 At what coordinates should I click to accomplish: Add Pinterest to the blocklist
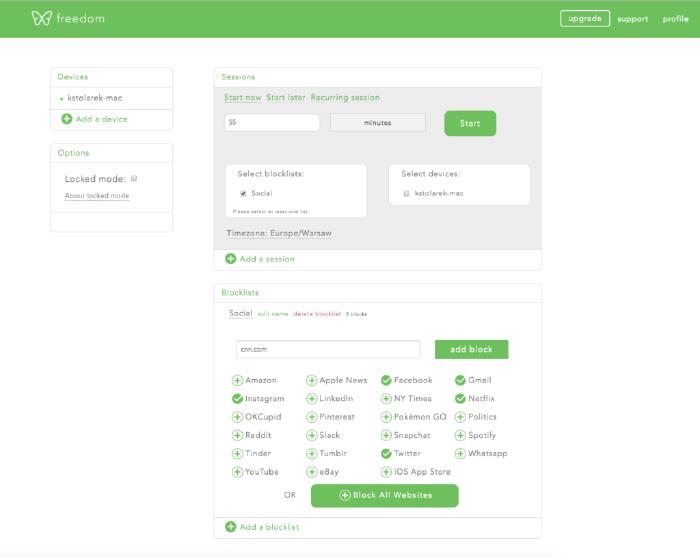click(x=312, y=417)
